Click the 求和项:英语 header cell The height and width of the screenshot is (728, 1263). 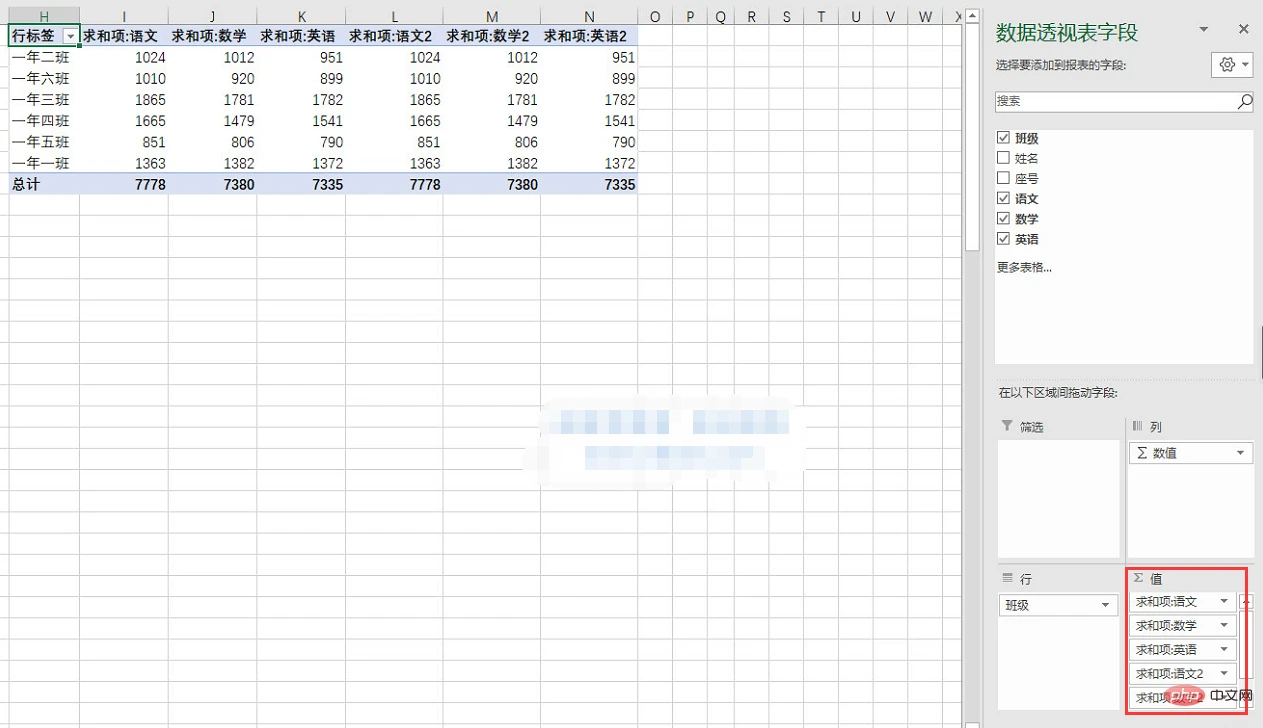[302, 36]
